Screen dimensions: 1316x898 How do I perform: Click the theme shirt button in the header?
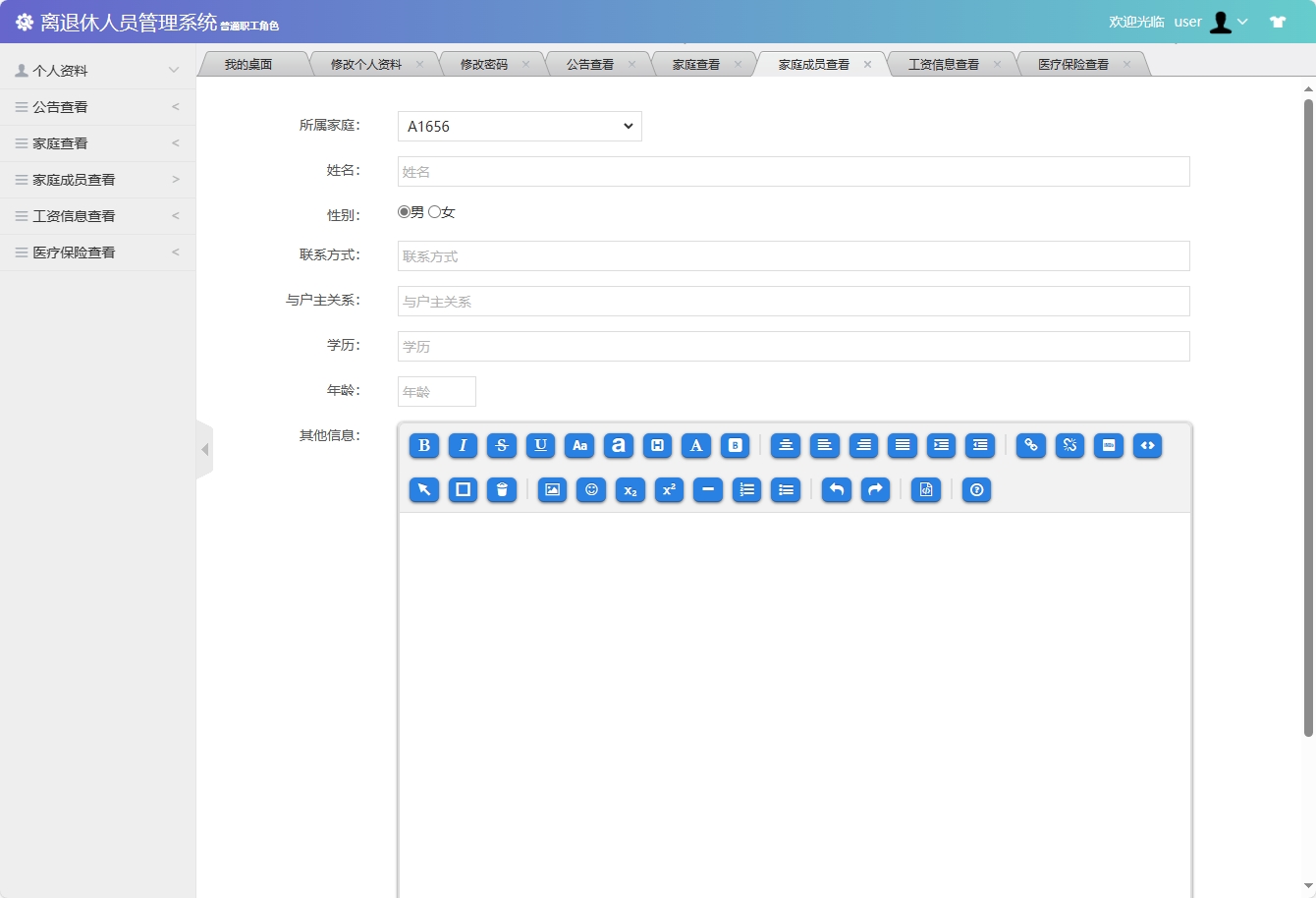point(1278,20)
